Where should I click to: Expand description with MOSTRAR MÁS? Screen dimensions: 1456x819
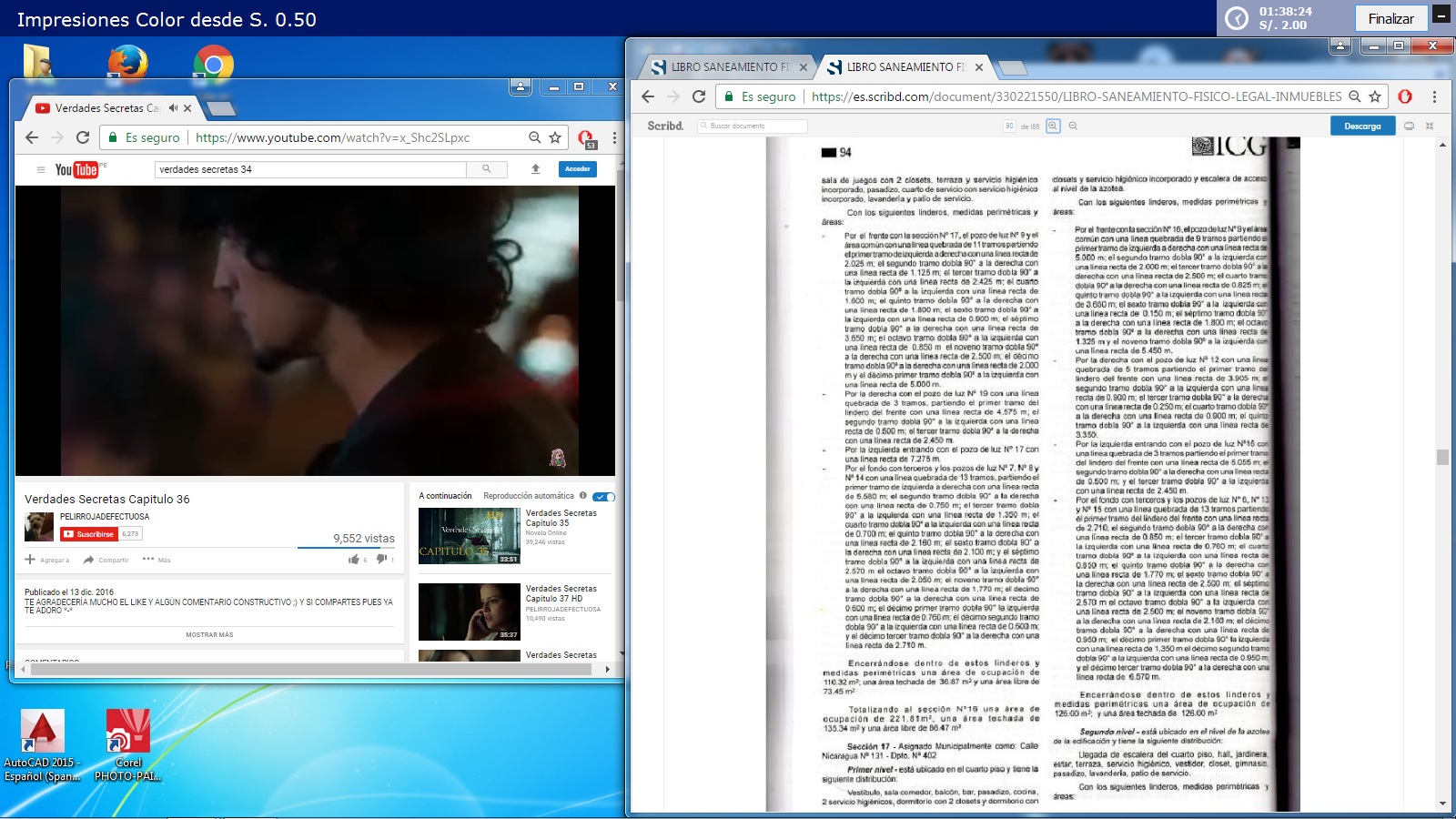click(x=209, y=635)
